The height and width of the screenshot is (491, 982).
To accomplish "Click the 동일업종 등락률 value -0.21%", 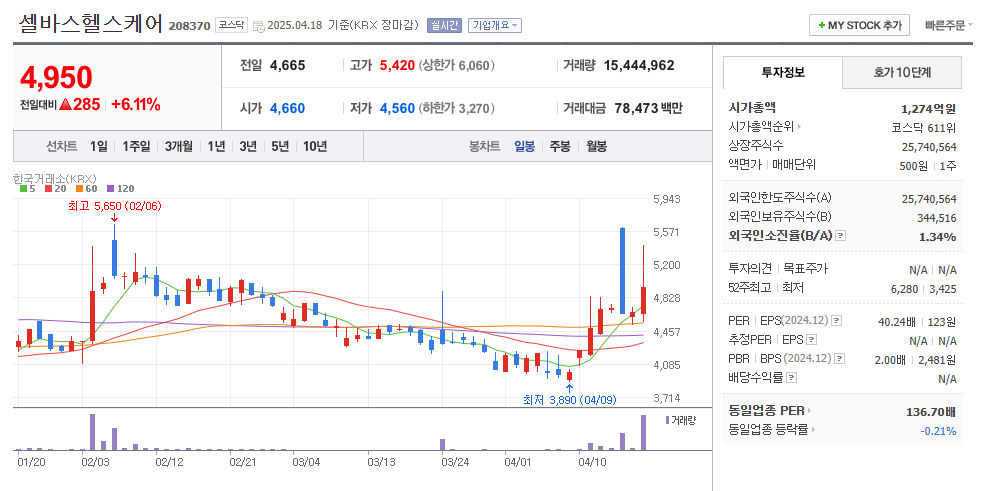I will pos(938,431).
